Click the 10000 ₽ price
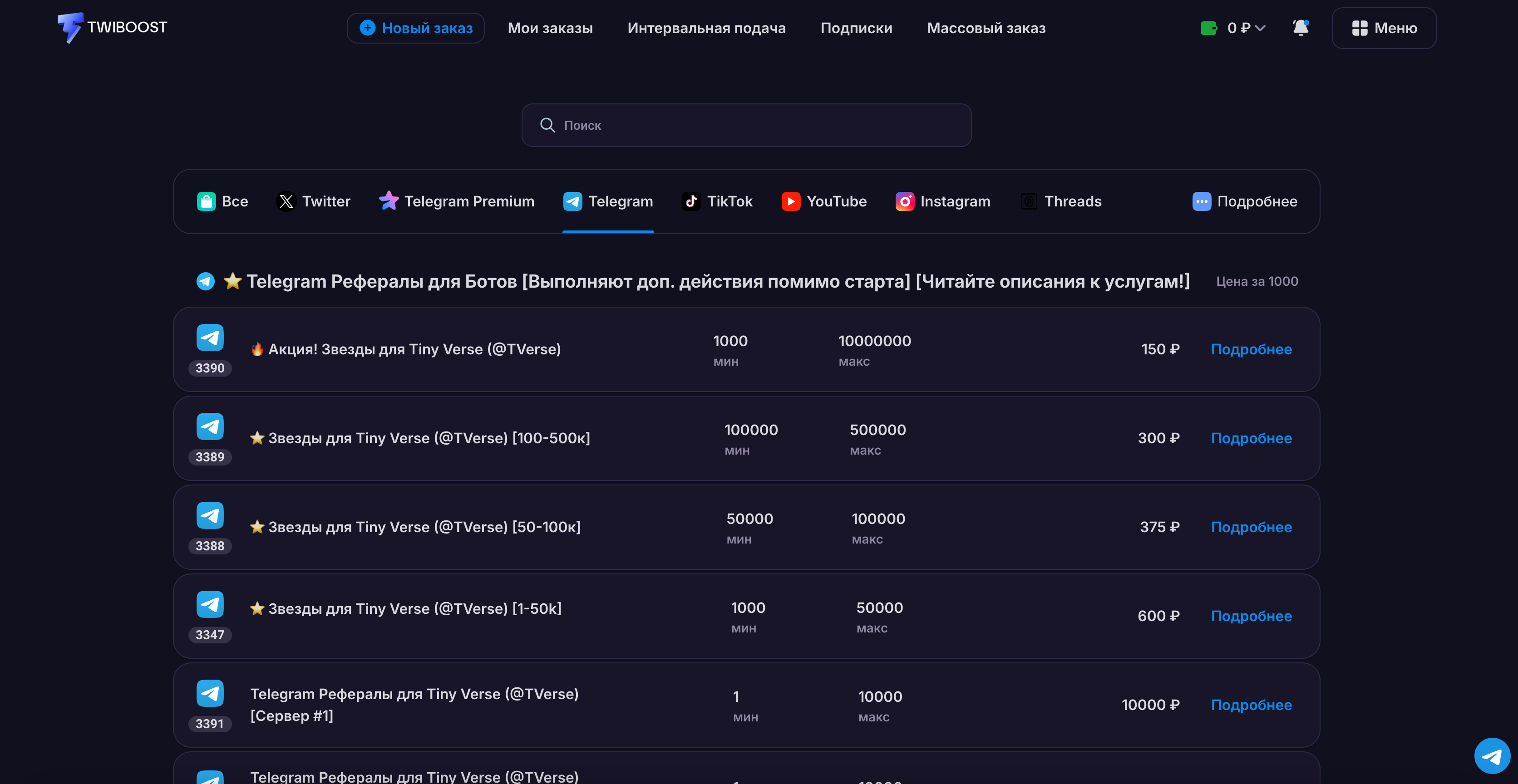This screenshot has height=784, width=1518. [1150, 705]
